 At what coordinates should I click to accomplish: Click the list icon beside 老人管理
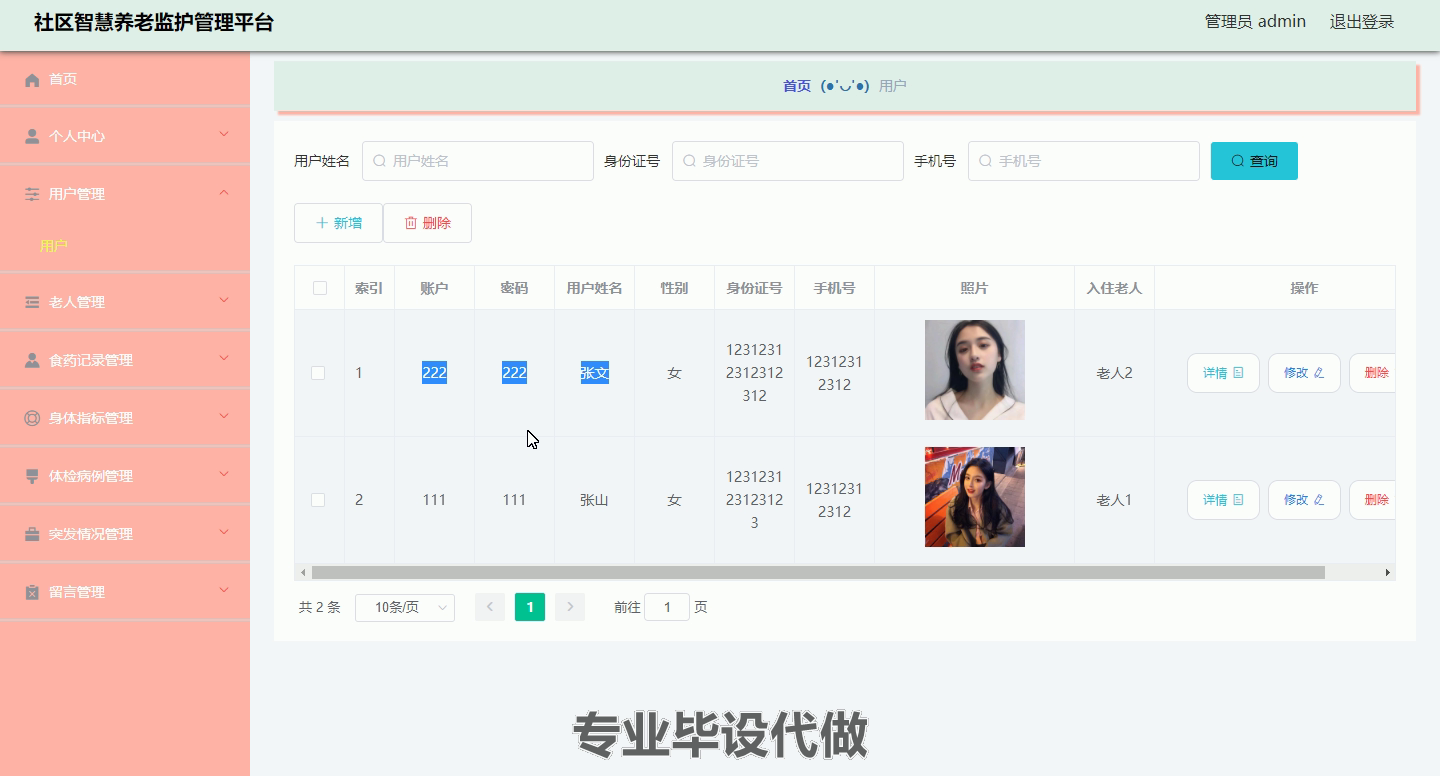32,302
